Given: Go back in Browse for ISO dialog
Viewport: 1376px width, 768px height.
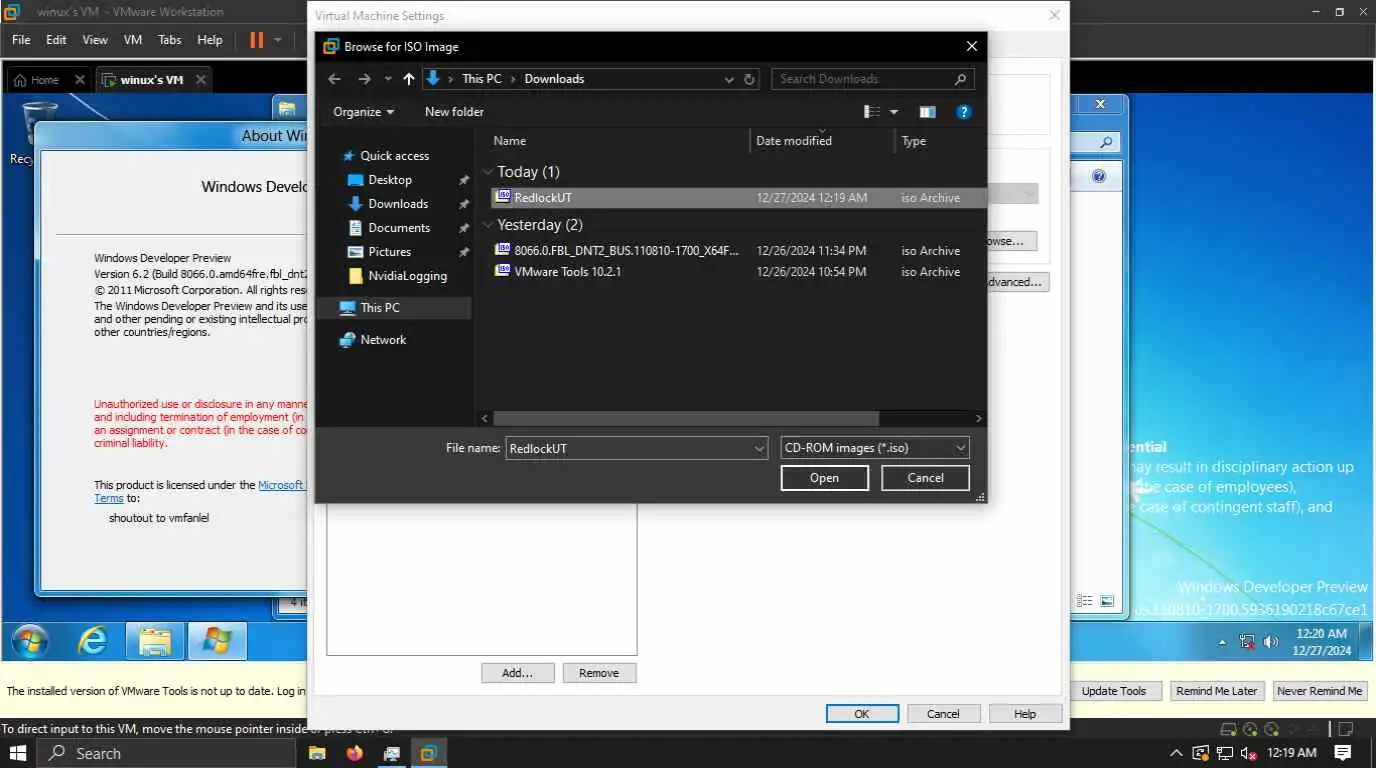Looking at the screenshot, I should point(335,79).
